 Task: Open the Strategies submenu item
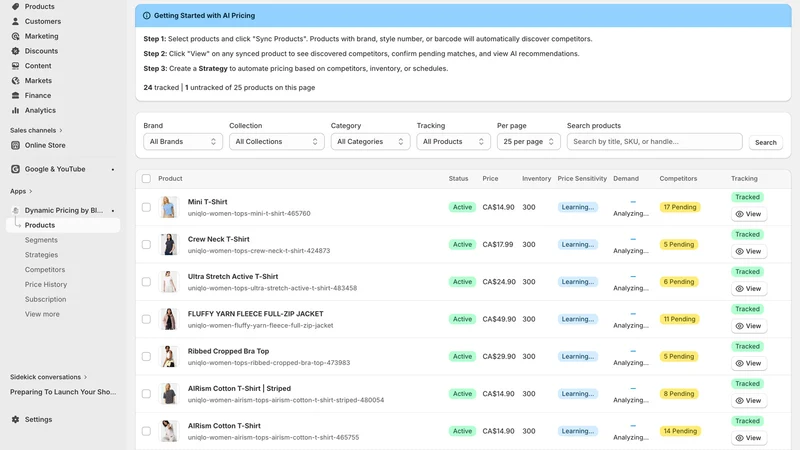tap(41, 255)
